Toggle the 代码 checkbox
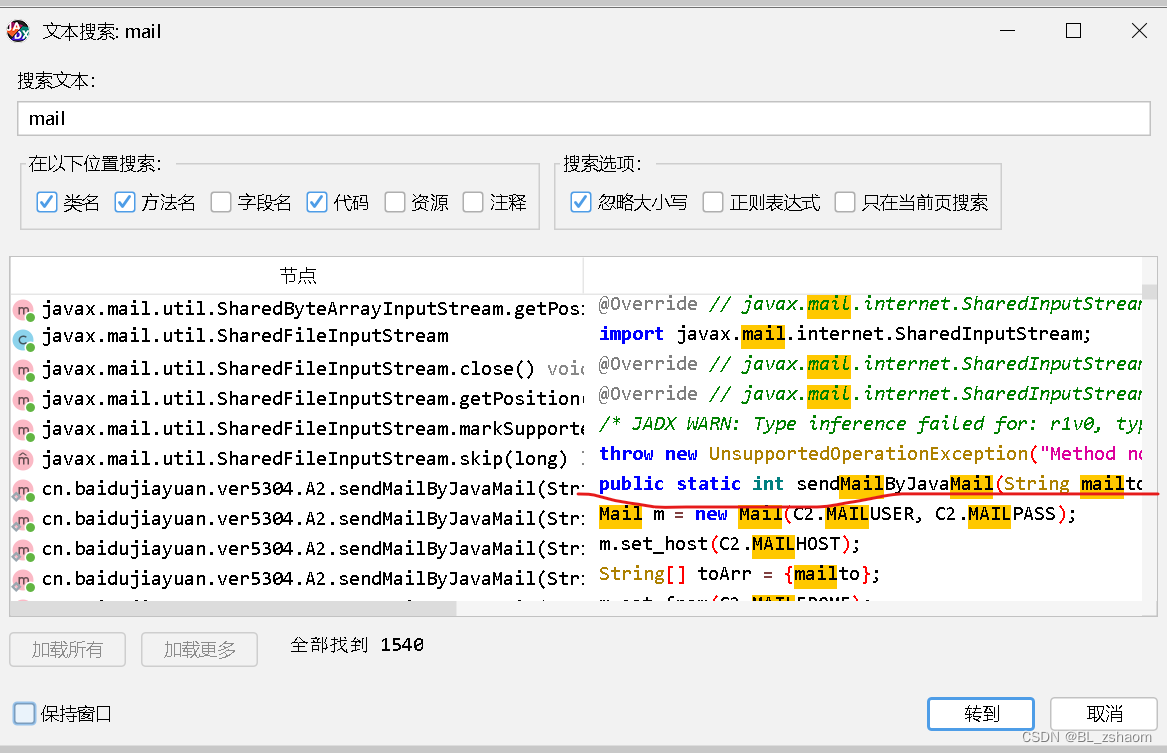1167x753 pixels. pos(316,202)
